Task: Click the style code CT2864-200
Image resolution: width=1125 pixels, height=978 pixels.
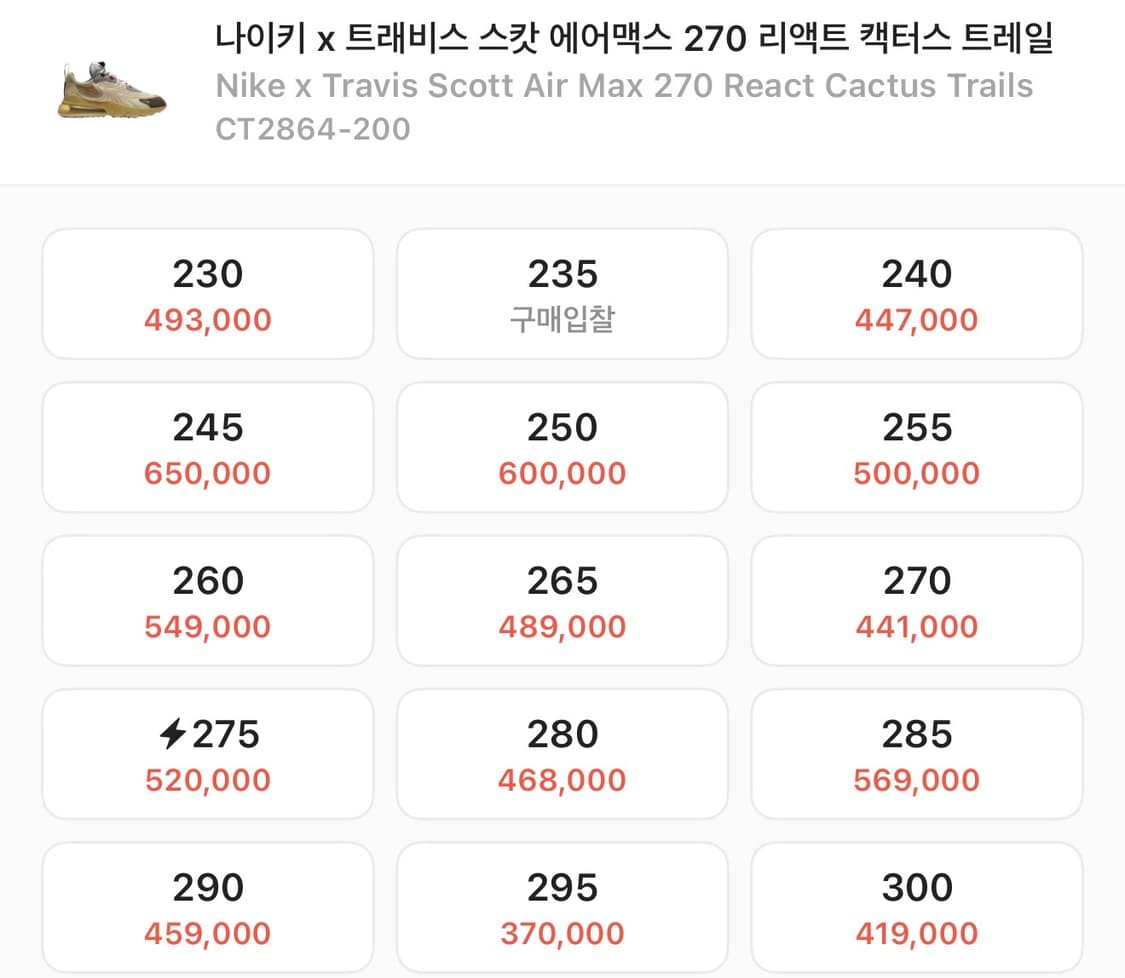Action: [x=311, y=128]
